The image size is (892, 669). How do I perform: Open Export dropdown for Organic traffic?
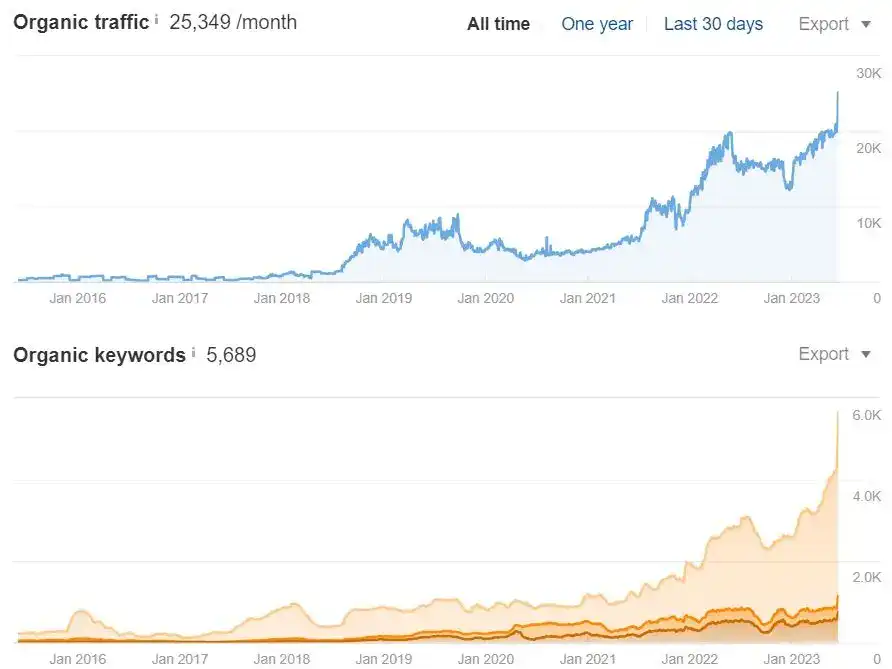point(834,24)
